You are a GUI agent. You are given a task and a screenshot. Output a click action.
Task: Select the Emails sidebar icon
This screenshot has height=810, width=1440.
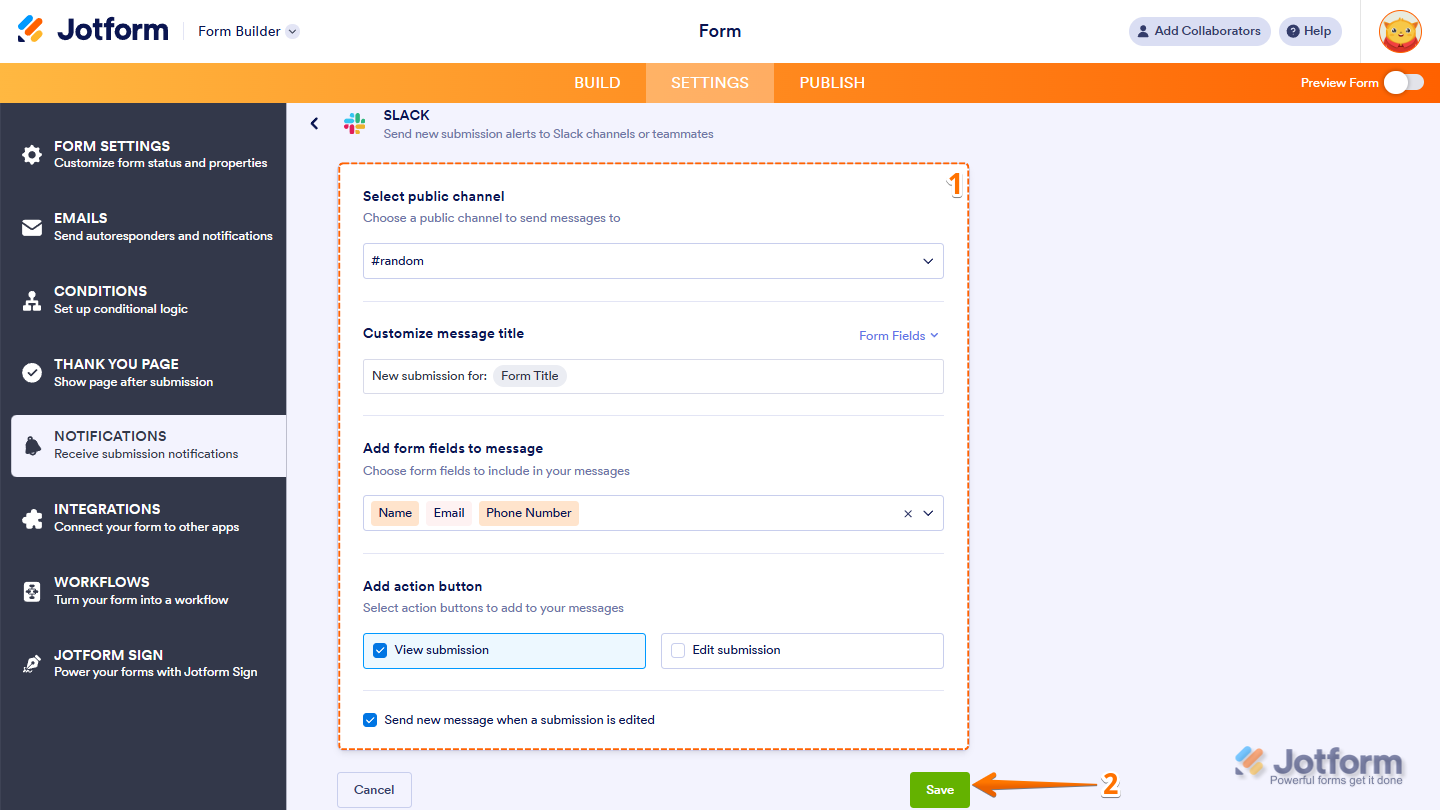pyautogui.click(x=31, y=226)
